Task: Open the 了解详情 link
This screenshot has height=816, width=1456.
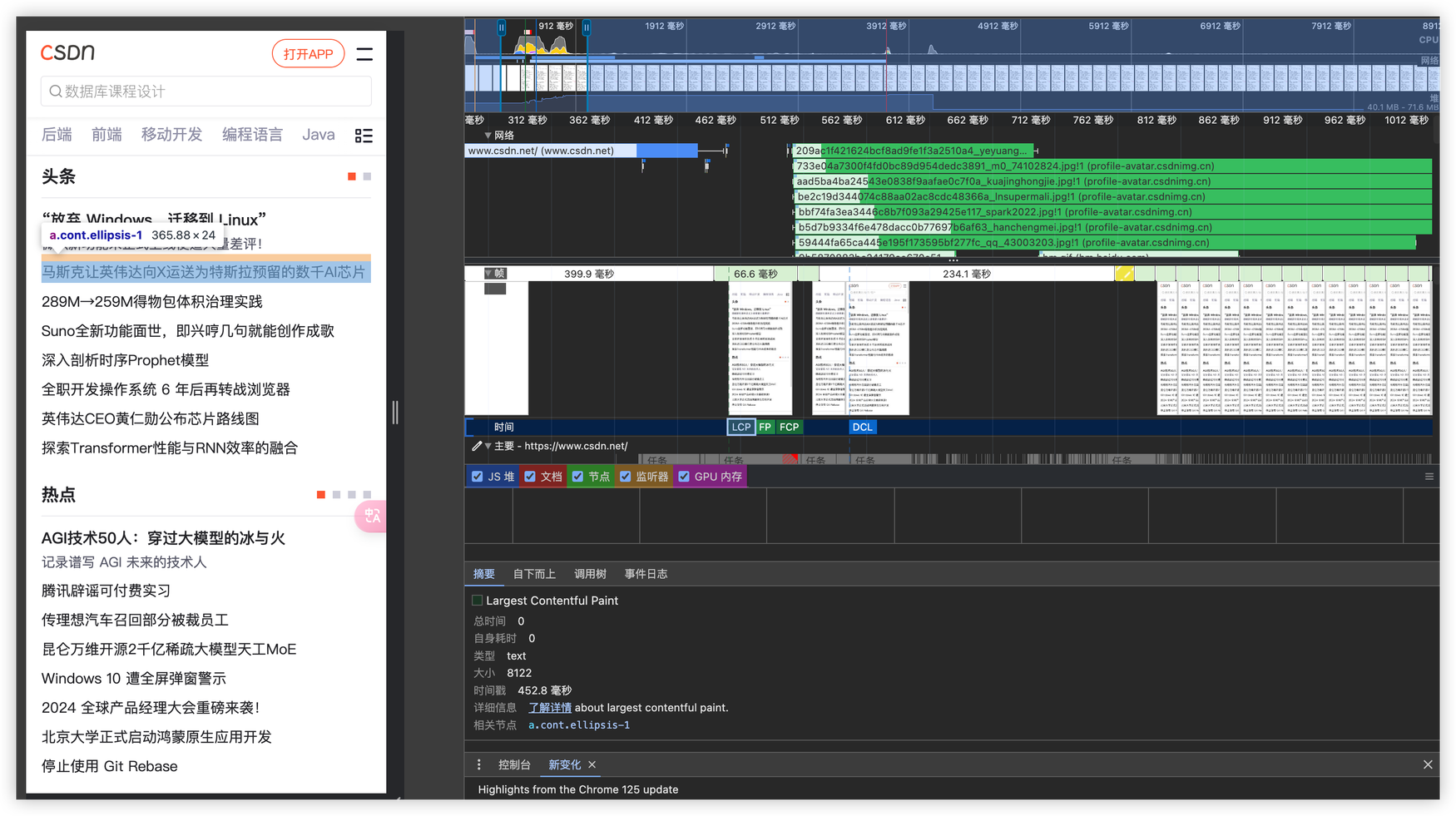Action: click(550, 708)
